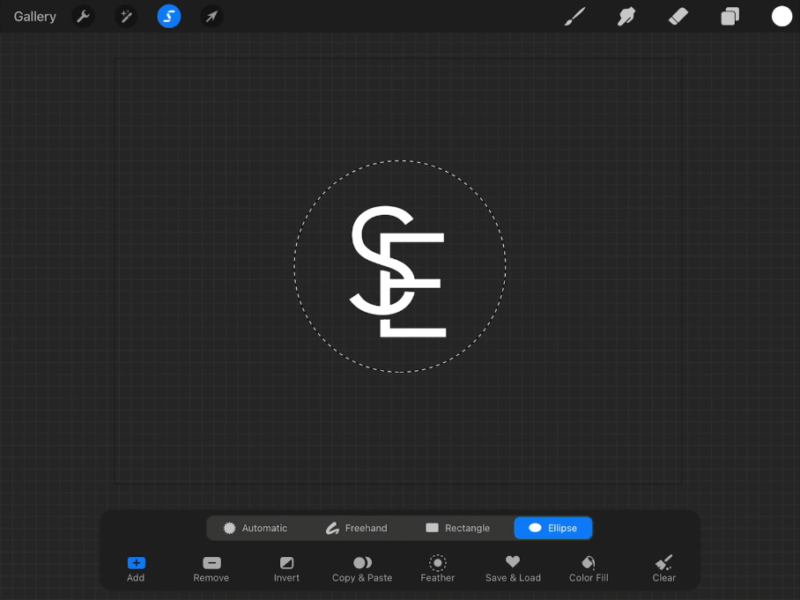Select the Adjustments magic wand icon
Viewport: 800px width, 600px height.
pos(126,16)
